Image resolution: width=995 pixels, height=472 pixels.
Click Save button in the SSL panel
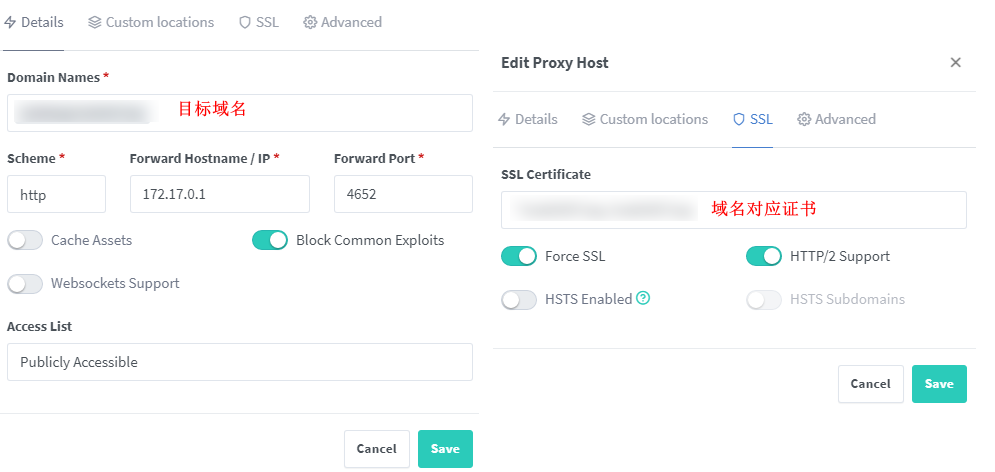coord(938,384)
